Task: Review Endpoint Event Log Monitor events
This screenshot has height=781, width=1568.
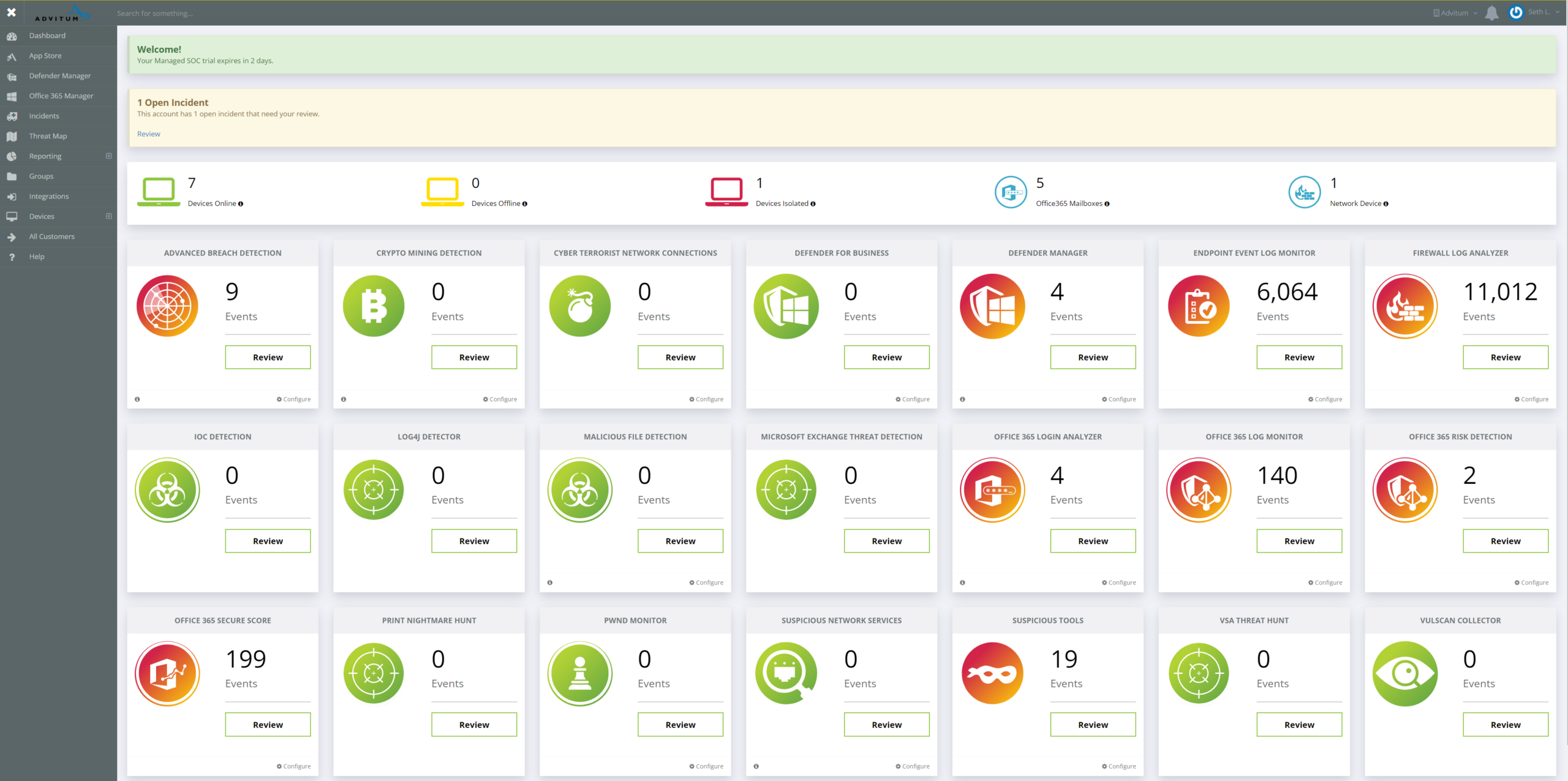Action: click(1298, 357)
